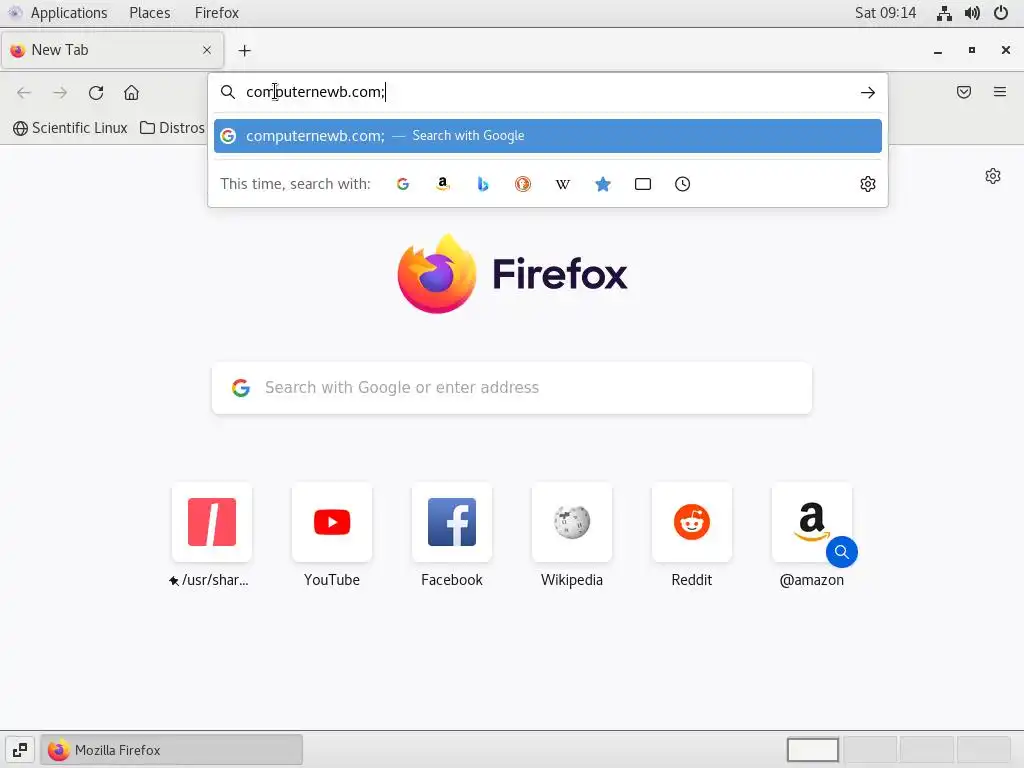Screen dimensions: 1024x768
Task: Open the @amazon search shortcut tile
Action: point(812,522)
